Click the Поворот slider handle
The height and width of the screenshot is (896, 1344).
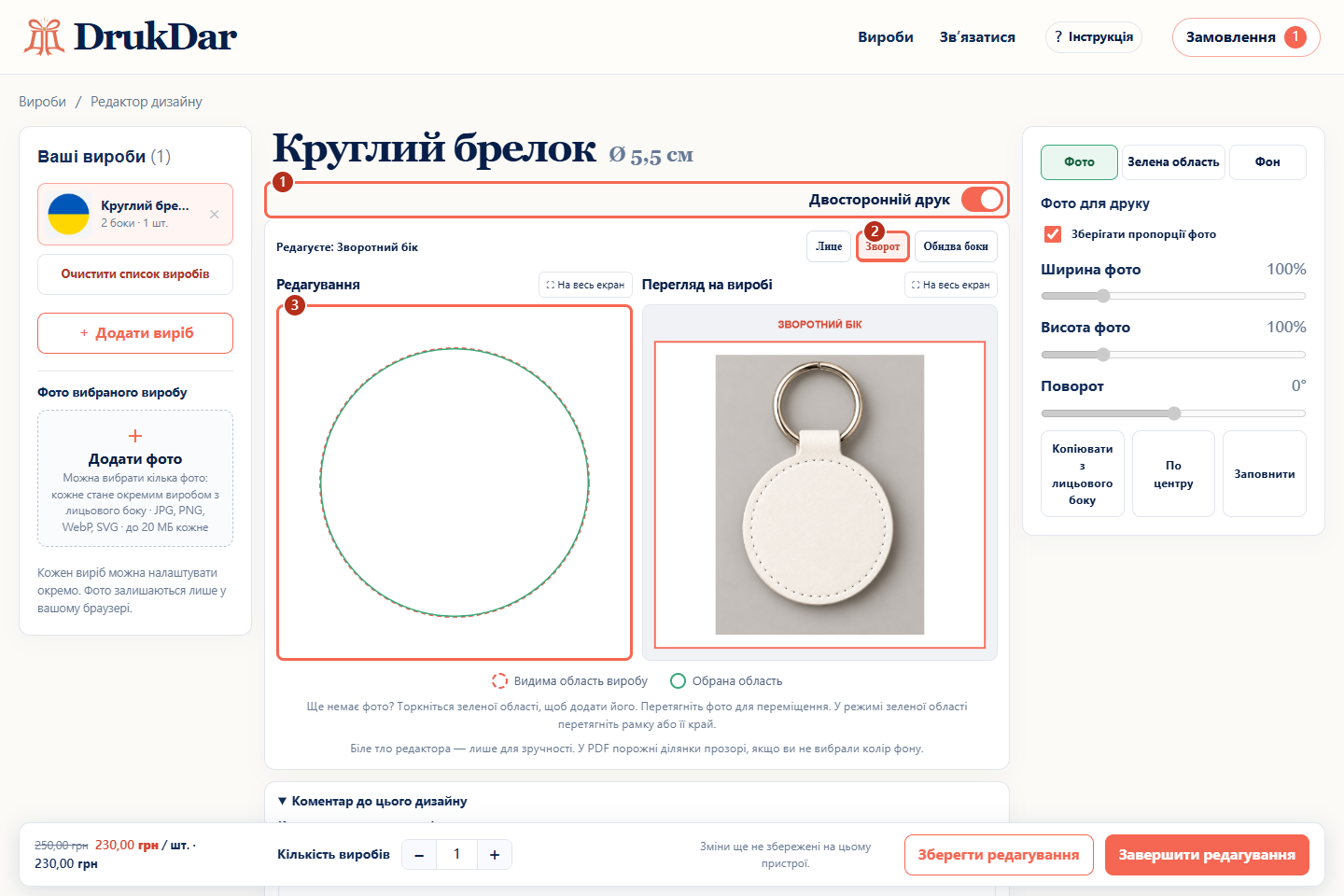(1174, 413)
